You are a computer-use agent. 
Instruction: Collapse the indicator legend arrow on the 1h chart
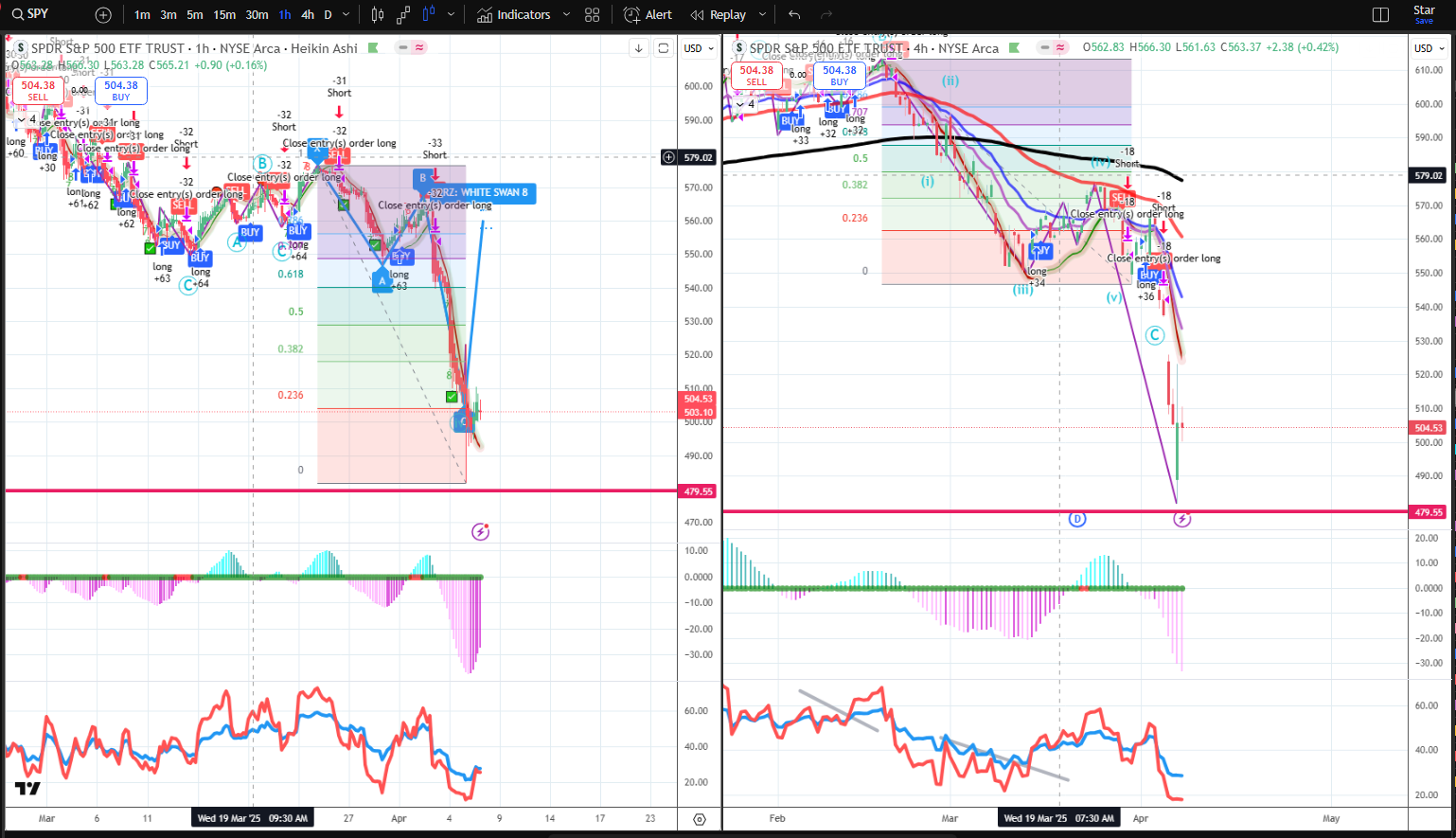click(x=23, y=119)
